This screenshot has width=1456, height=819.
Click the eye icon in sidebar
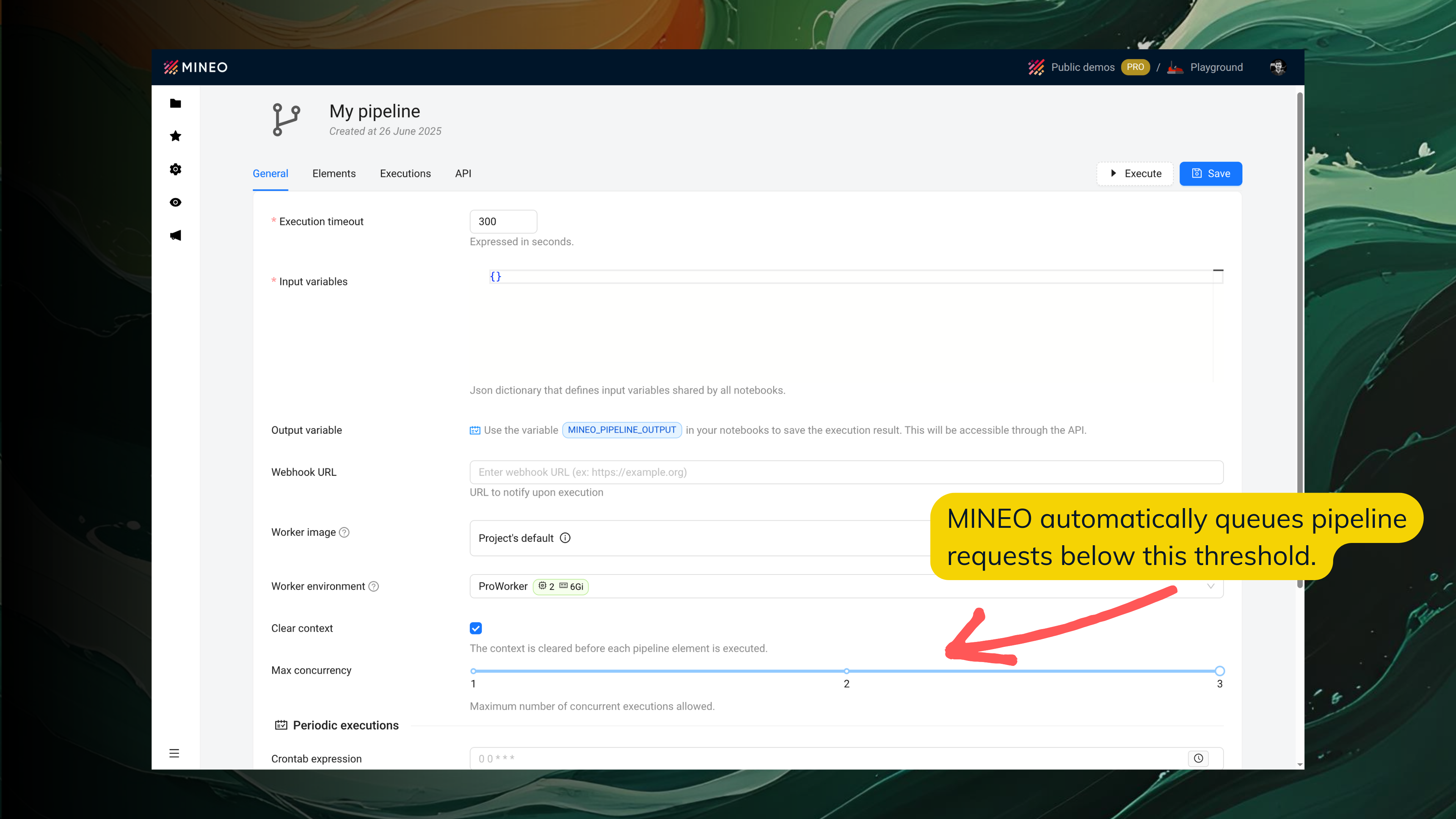tap(175, 202)
